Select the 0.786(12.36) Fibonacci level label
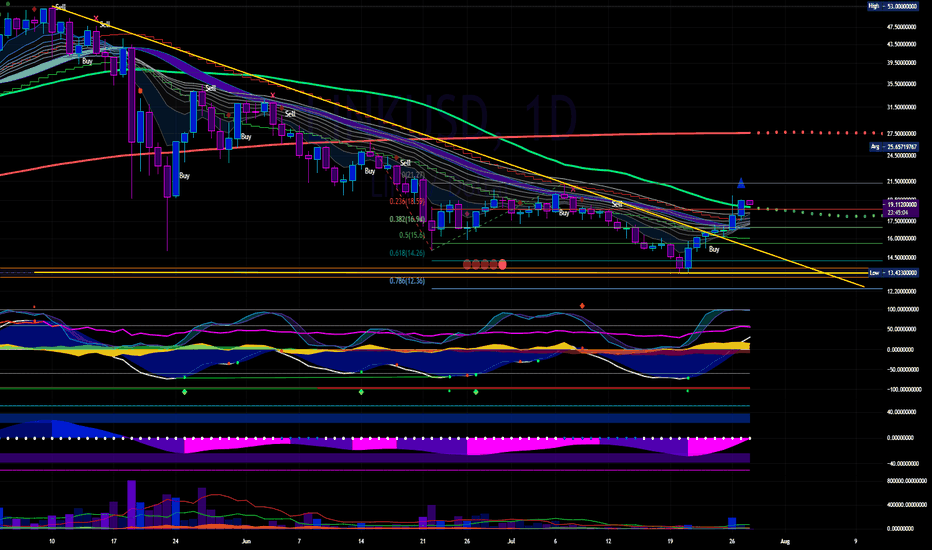 [x=407, y=281]
